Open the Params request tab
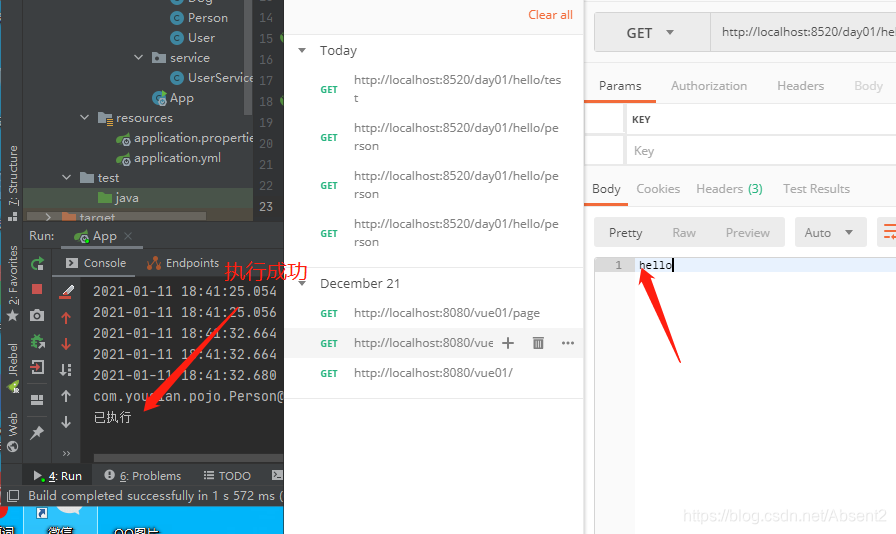This screenshot has width=896, height=534. 620,86
